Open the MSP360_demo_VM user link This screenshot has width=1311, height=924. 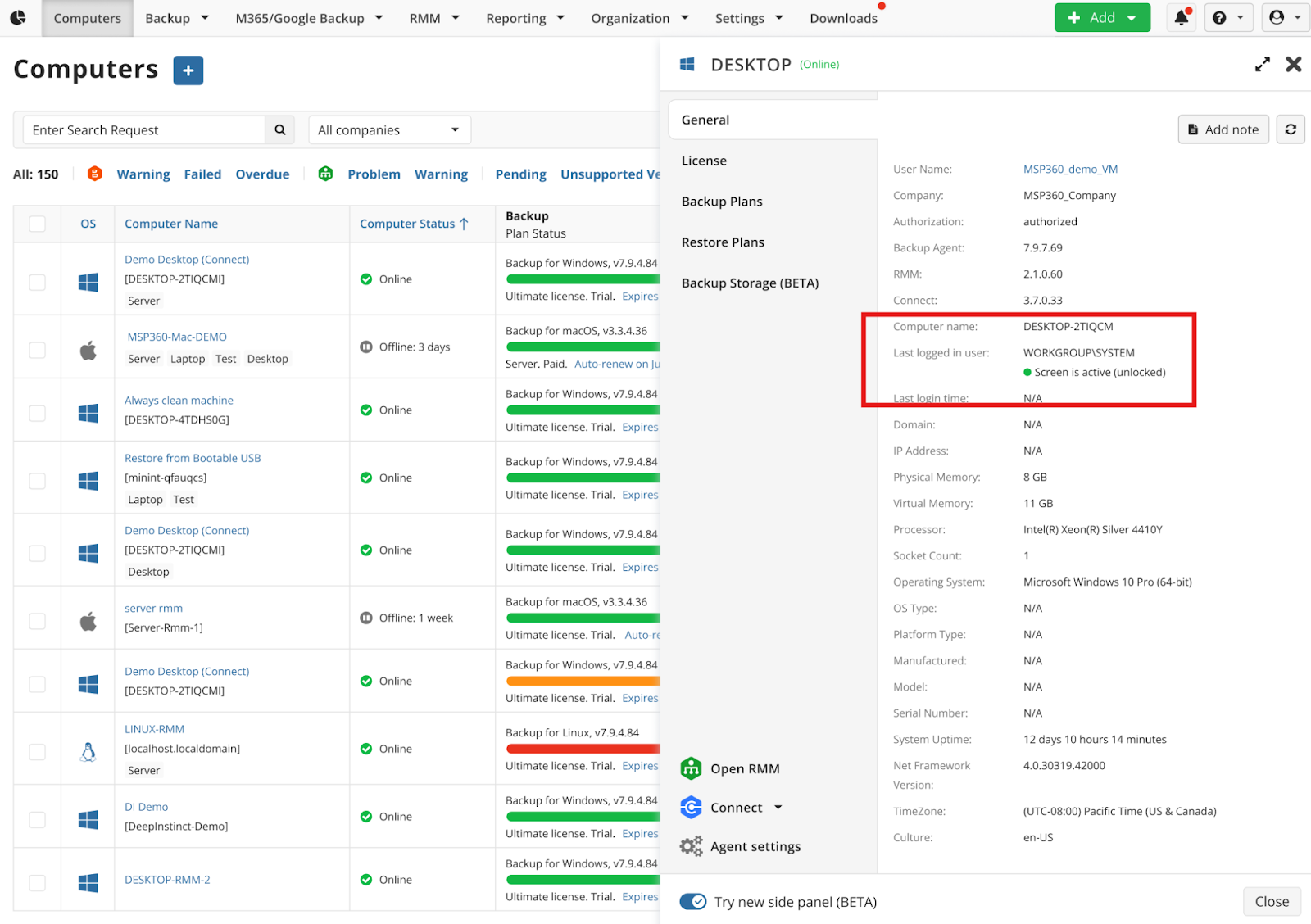click(x=1071, y=169)
